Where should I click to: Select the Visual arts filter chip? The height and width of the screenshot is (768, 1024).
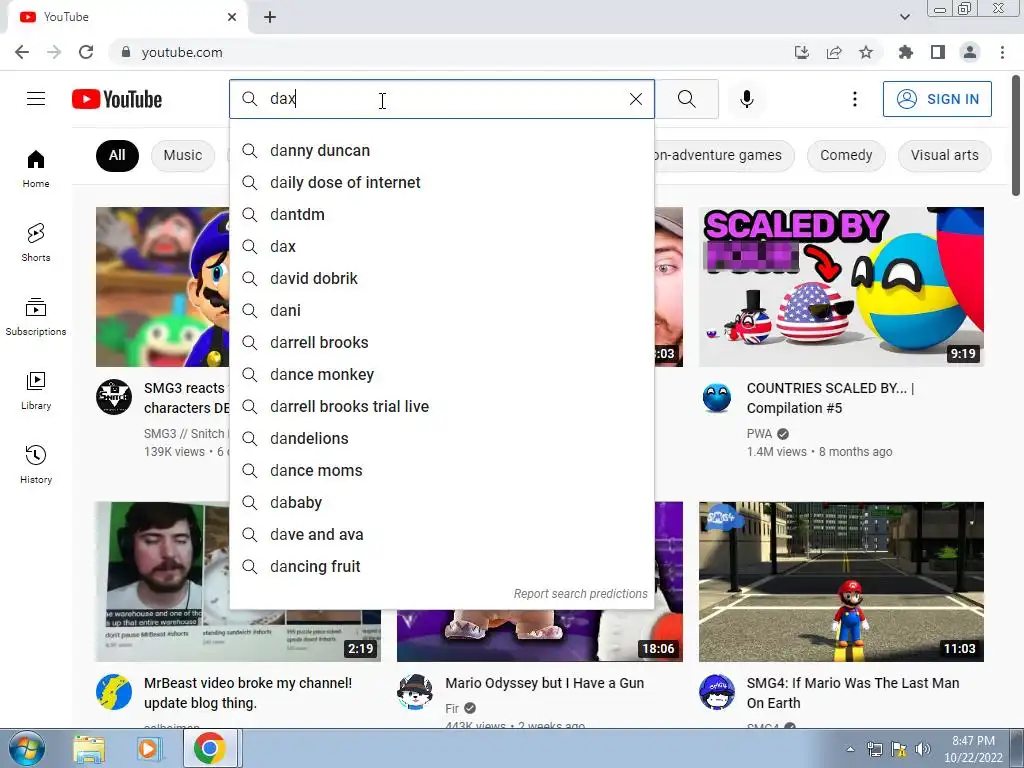tap(944, 155)
